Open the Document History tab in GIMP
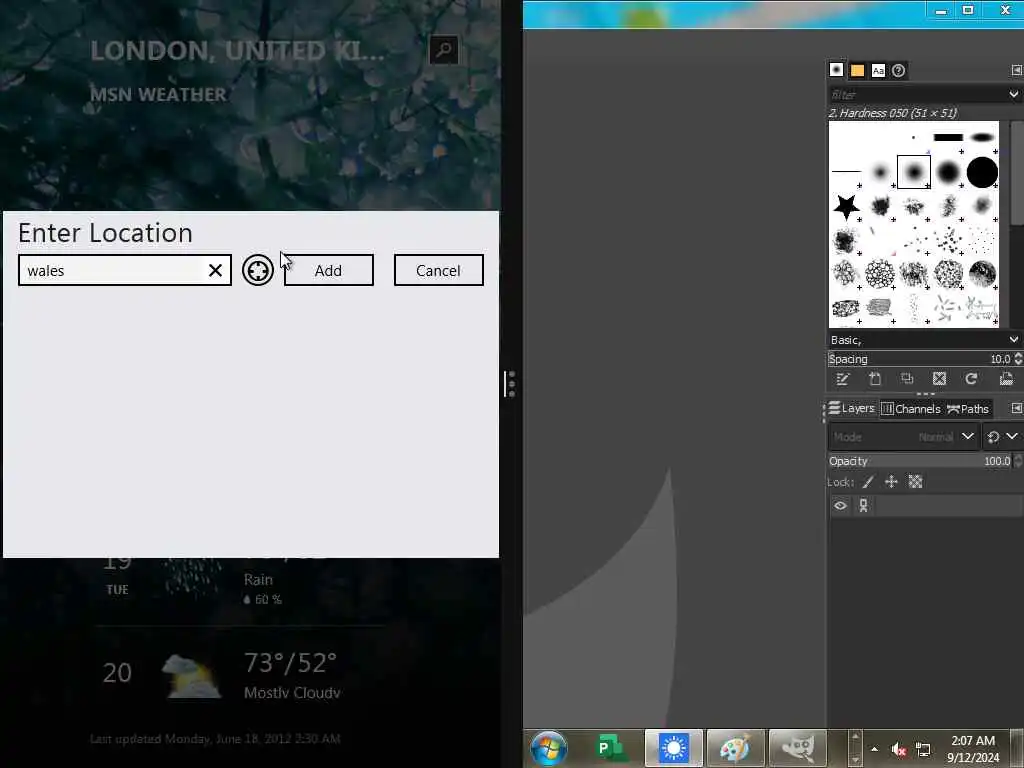Screen dimensions: 1024x768 tap(899, 70)
